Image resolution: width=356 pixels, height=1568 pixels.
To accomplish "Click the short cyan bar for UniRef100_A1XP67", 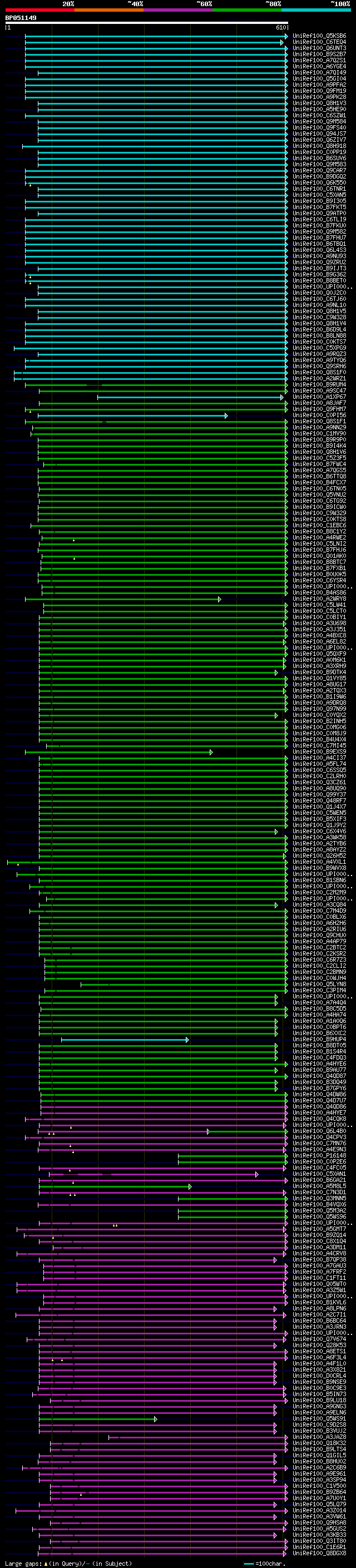I will (x=190, y=397).
